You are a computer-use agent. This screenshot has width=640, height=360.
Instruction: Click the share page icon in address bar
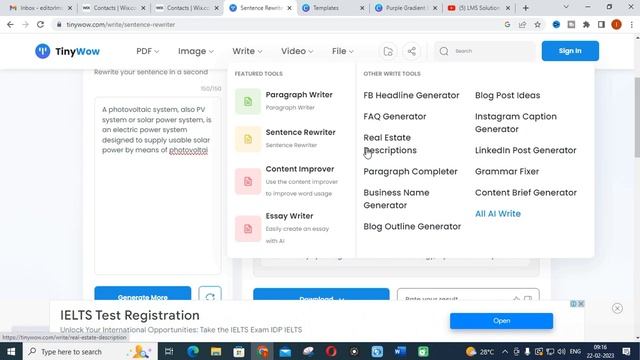[522, 24]
